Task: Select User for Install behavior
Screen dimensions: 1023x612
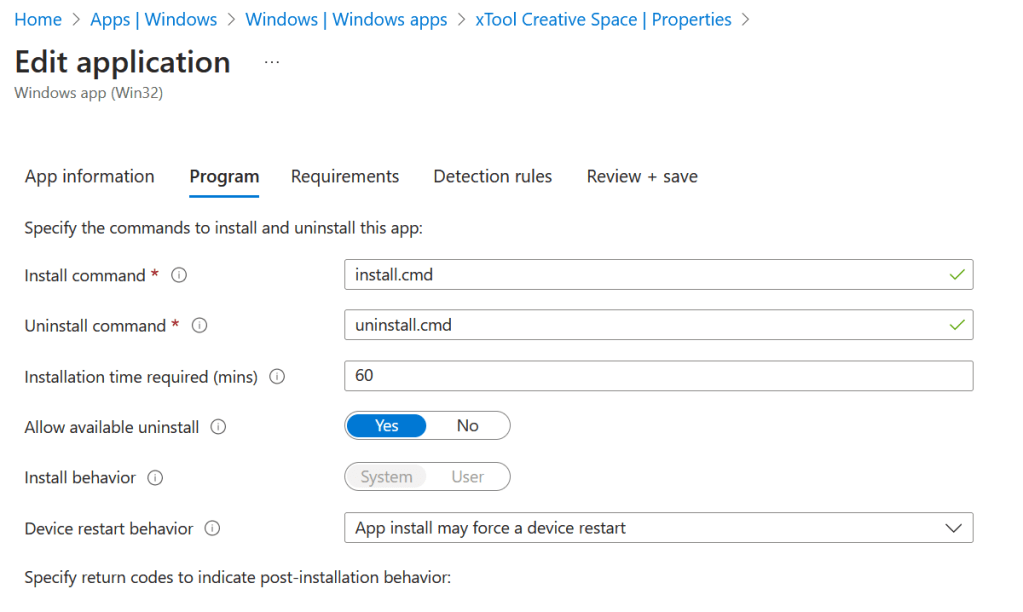Action: tap(467, 477)
